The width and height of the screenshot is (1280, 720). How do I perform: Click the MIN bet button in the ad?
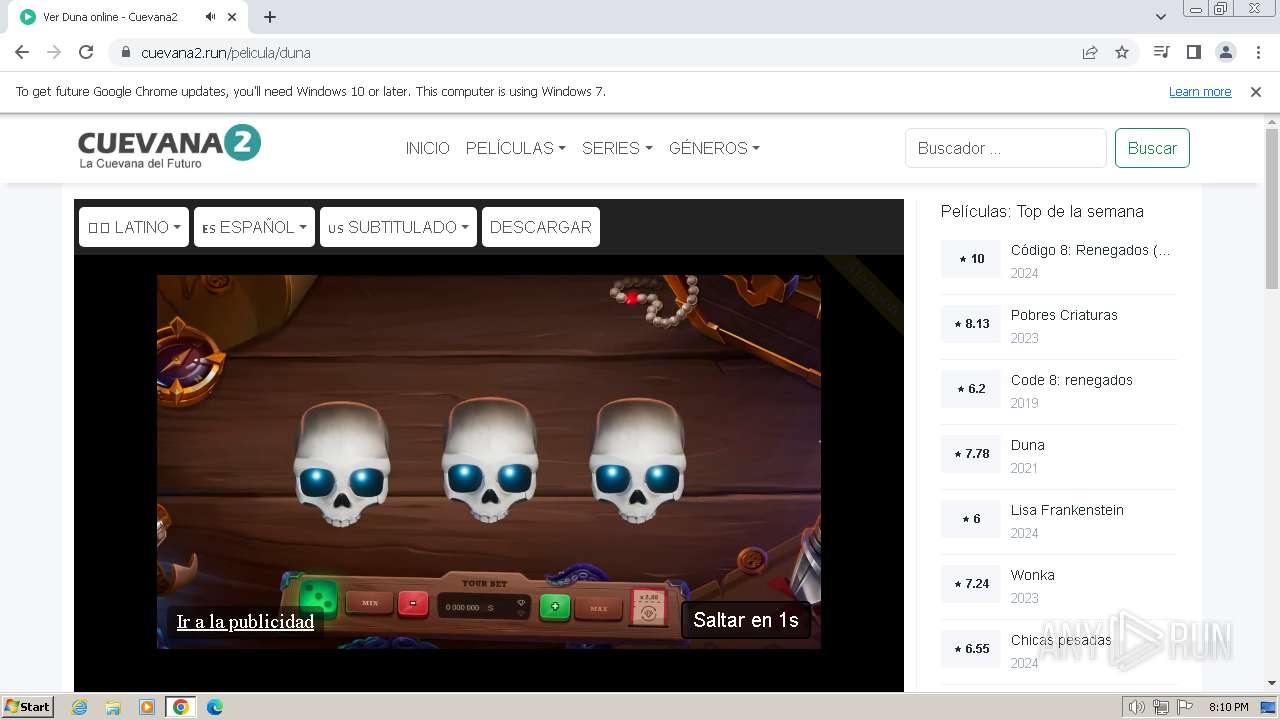click(x=369, y=602)
